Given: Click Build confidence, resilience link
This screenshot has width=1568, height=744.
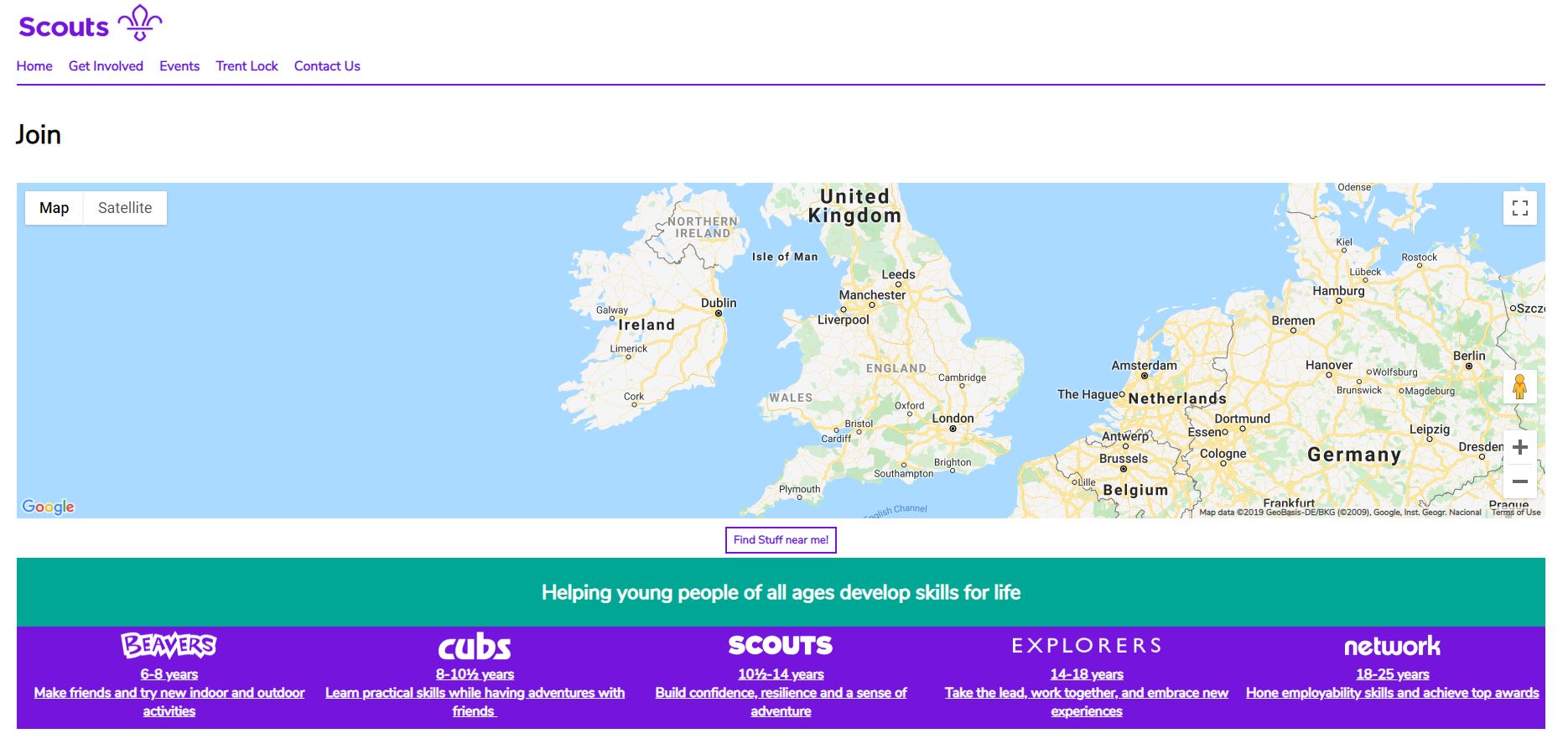Looking at the screenshot, I should point(781,702).
